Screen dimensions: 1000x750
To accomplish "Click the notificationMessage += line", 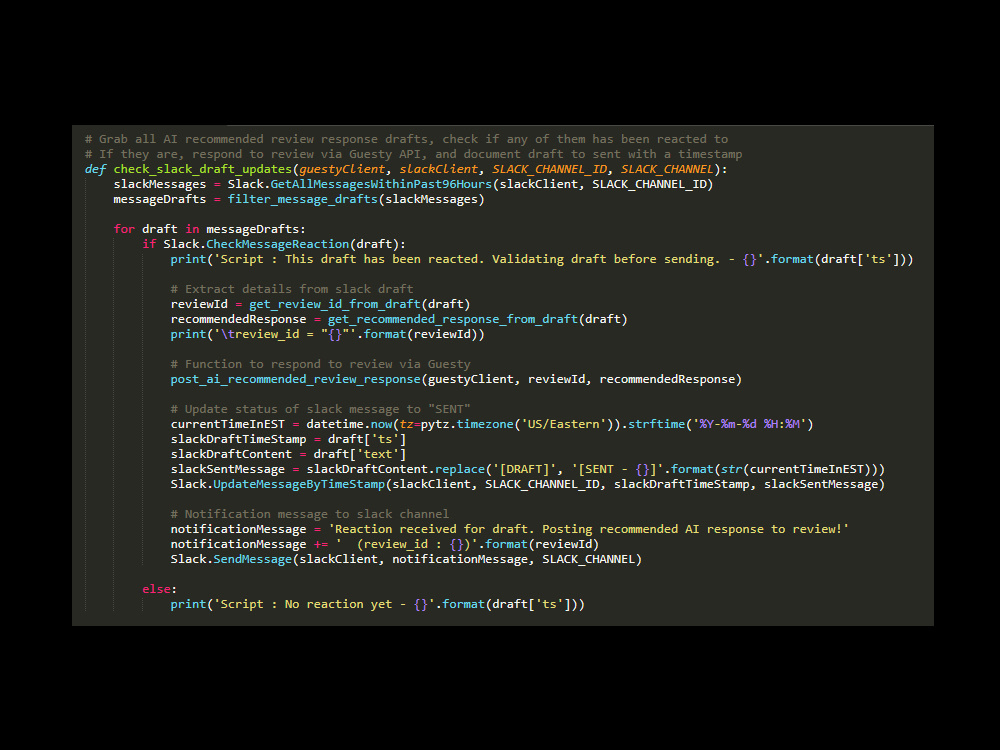I will coord(385,544).
